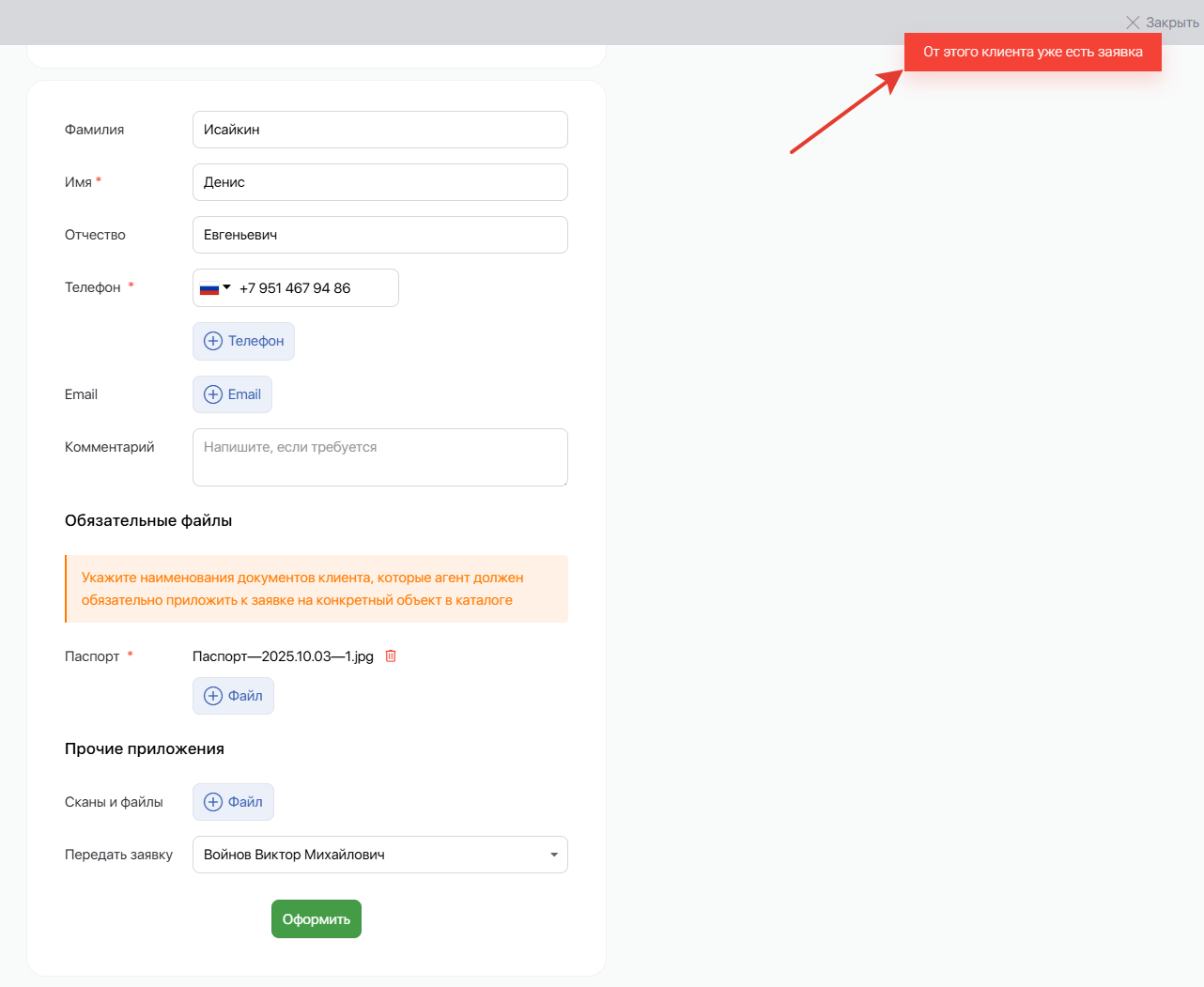Delete the Паспорт—2025.10.03—1.jpg file via trash icon
The image size is (1204, 987).
391,656
